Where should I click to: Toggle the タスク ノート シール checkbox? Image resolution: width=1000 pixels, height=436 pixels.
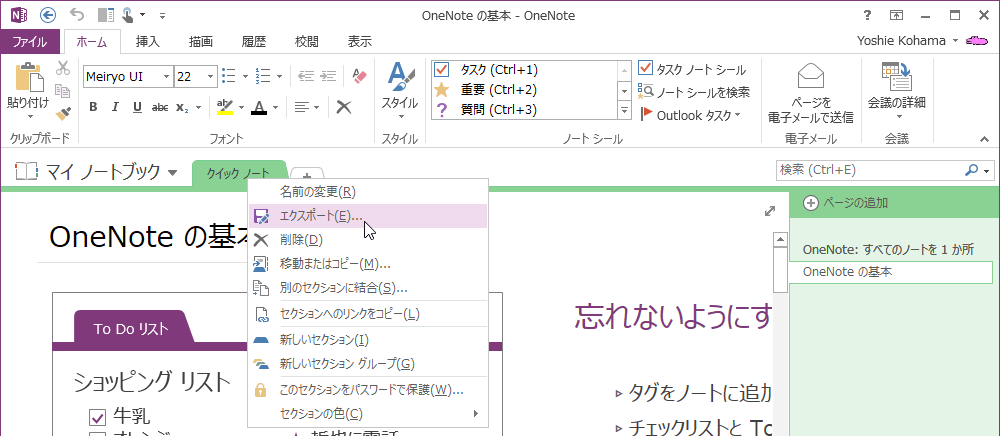[645, 69]
